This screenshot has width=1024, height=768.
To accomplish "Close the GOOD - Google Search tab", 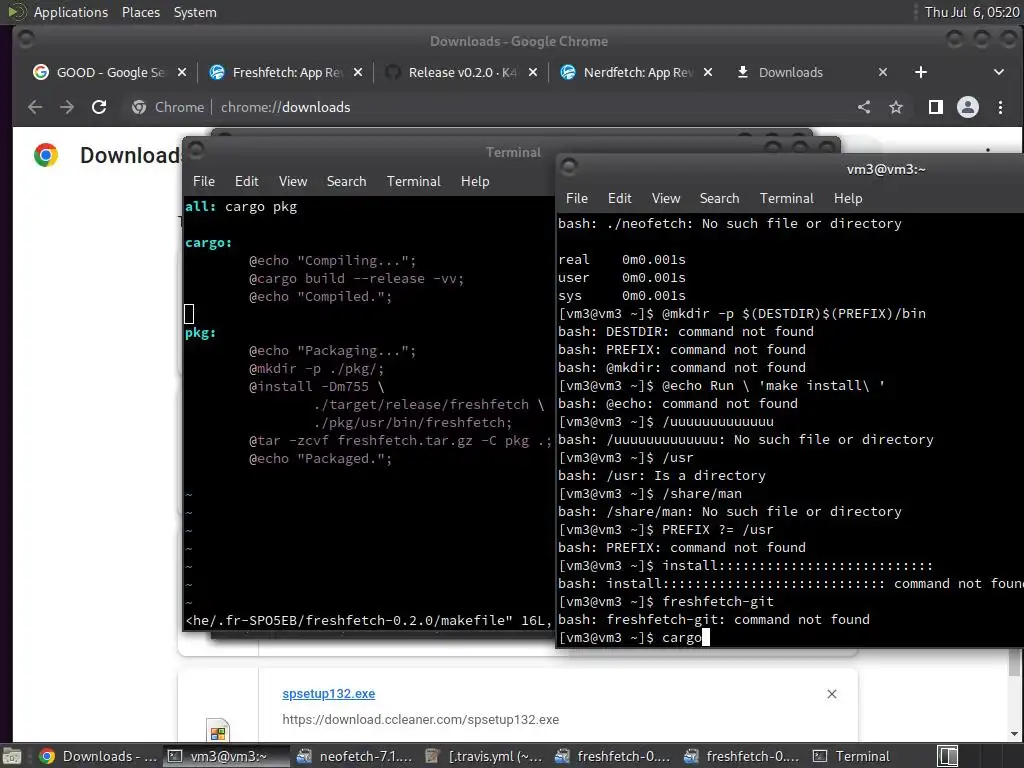I will tap(182, 72).
